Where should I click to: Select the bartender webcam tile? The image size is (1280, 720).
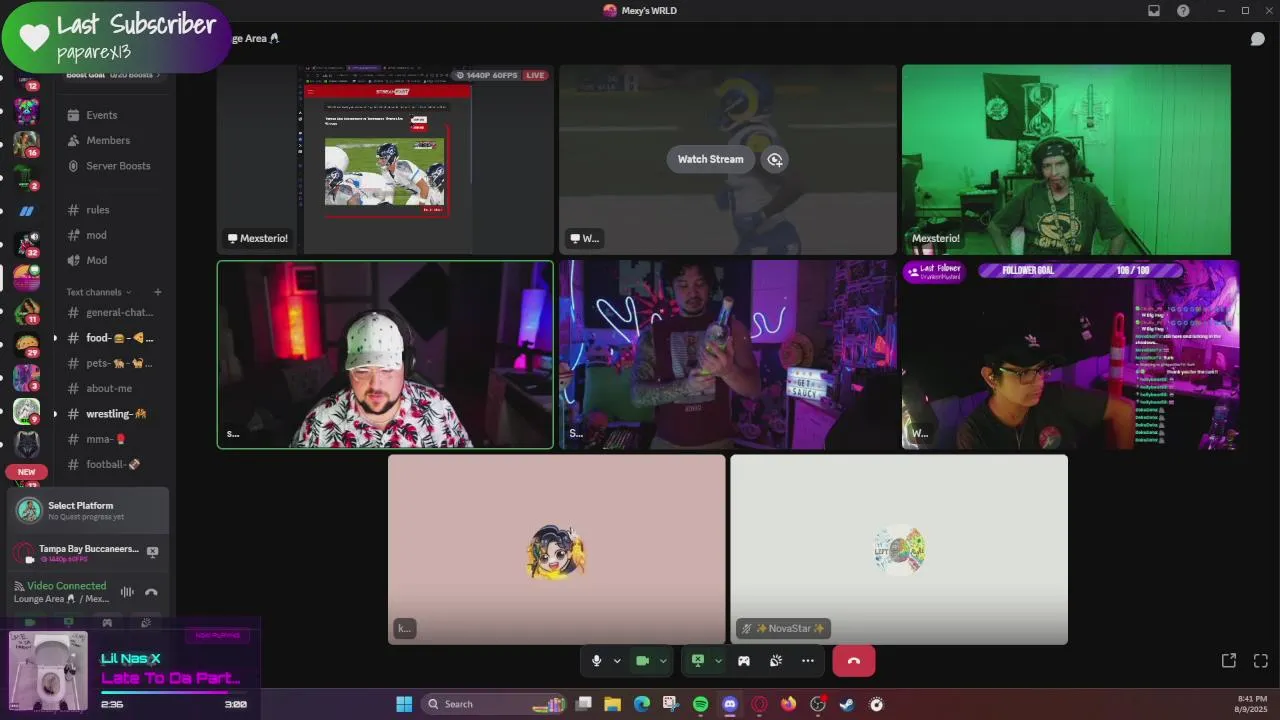pyautogui.click(x=728, y=355)
